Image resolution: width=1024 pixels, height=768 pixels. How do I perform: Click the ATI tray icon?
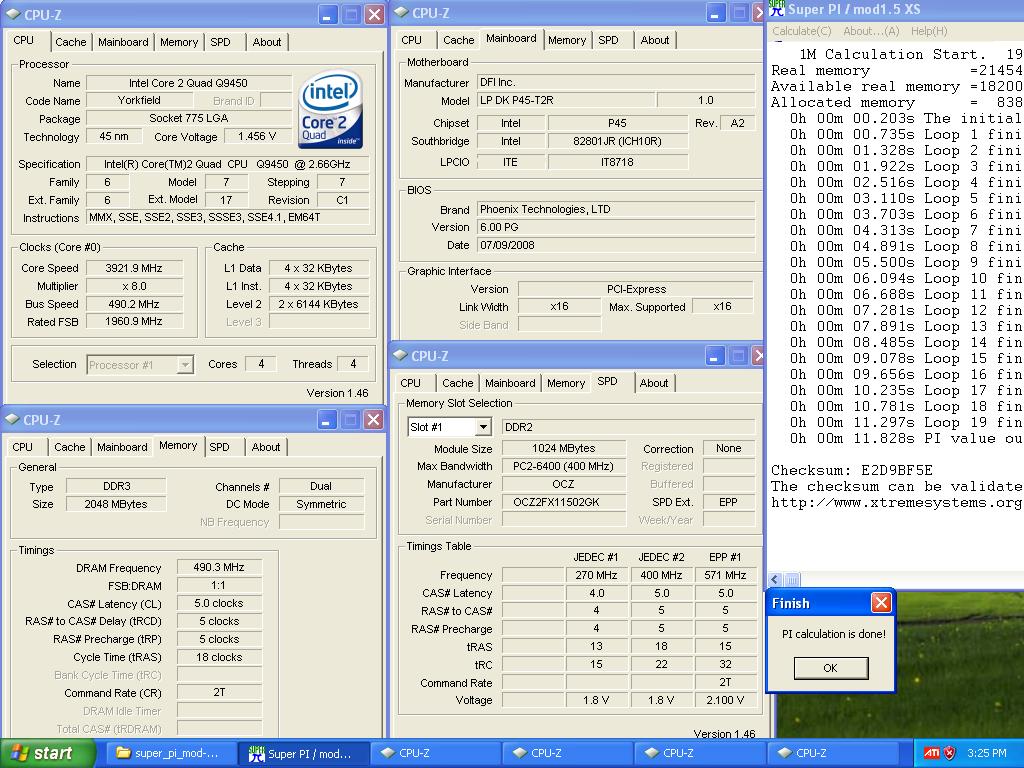[x=931, y=753]
